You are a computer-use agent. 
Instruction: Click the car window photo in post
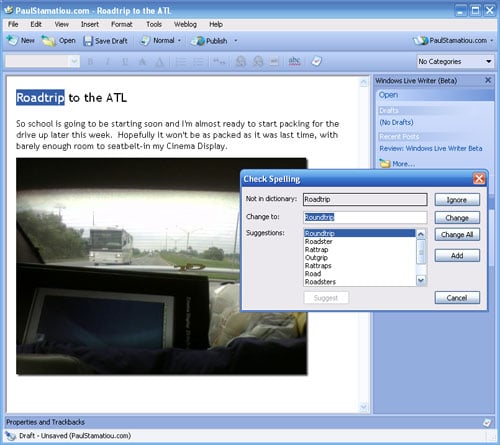click(x=162, y=266)
